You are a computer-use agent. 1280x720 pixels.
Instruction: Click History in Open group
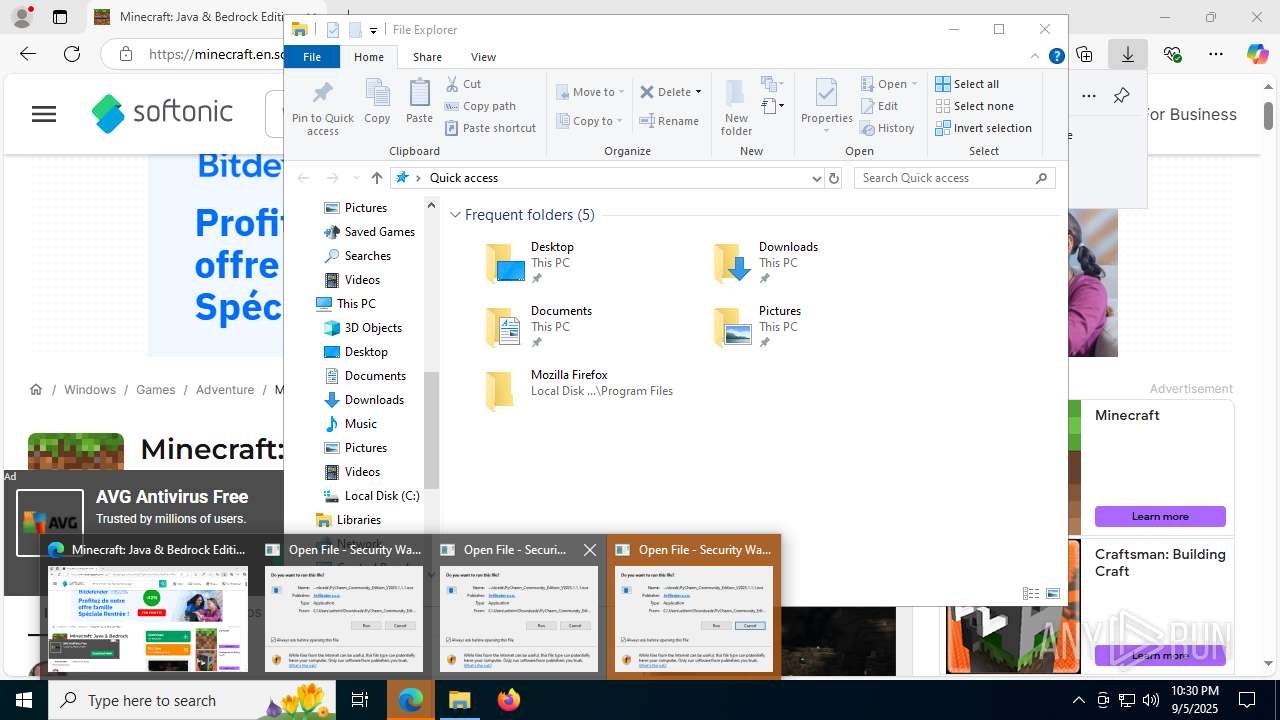887,128
